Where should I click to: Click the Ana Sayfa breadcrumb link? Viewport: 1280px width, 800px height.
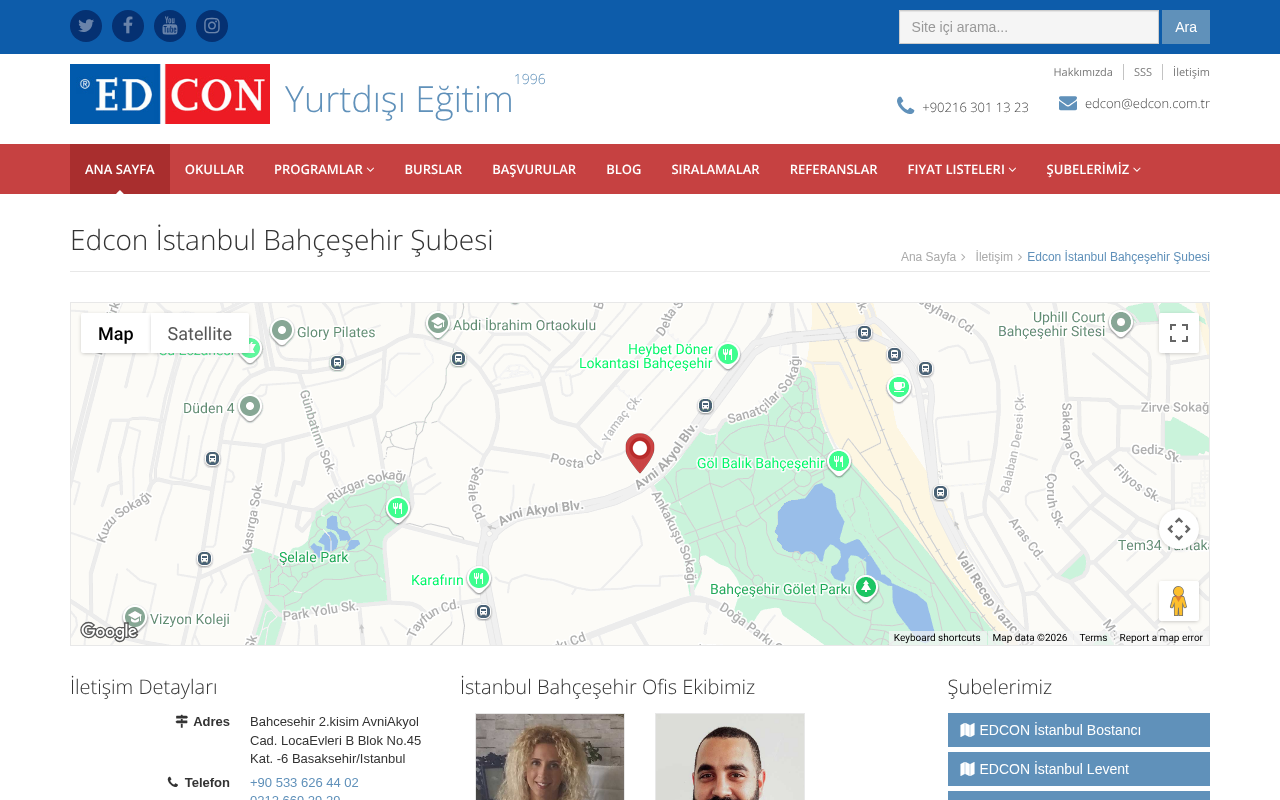click(x=928, y=257)
